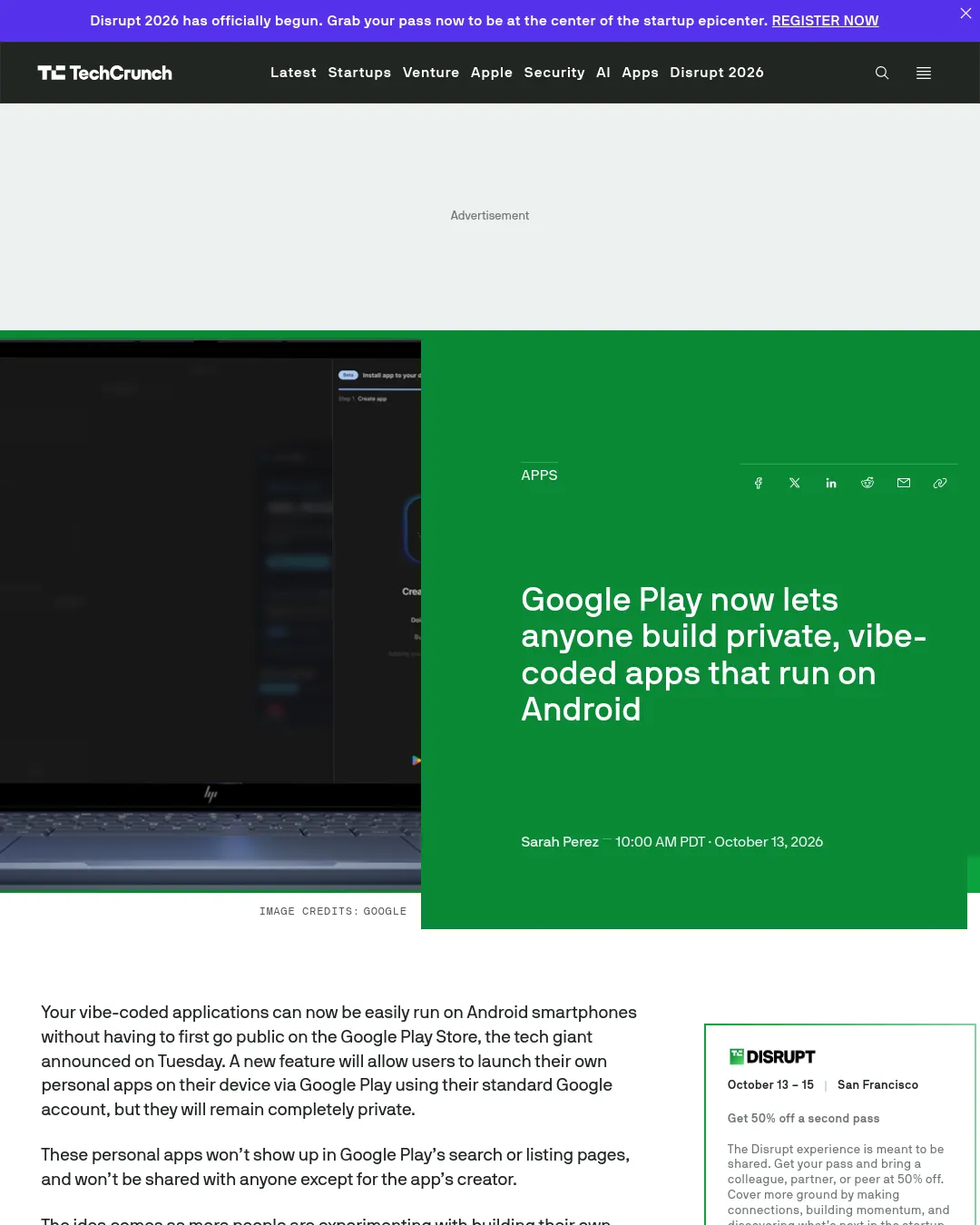Open author Sarah Perez's page

click(x=560, y=842)
